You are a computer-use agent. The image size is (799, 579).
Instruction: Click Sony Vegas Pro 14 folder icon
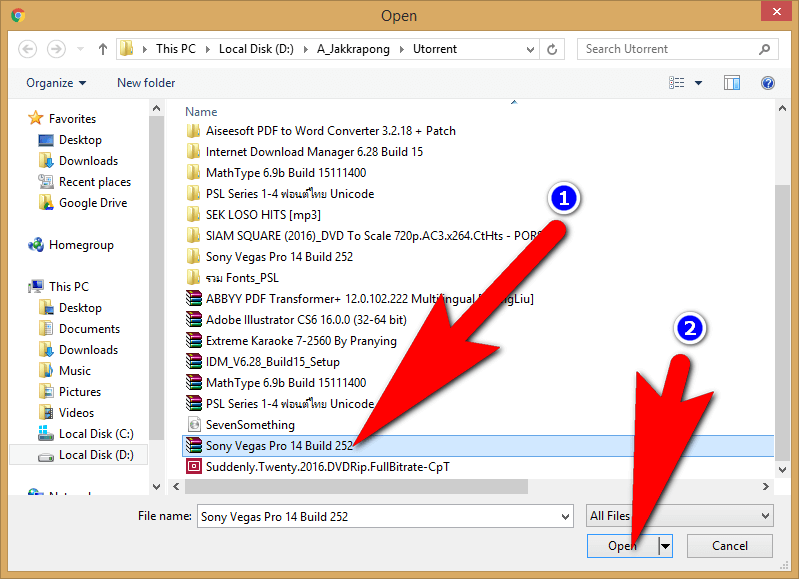pyautogui.click(x=193, y=256)
